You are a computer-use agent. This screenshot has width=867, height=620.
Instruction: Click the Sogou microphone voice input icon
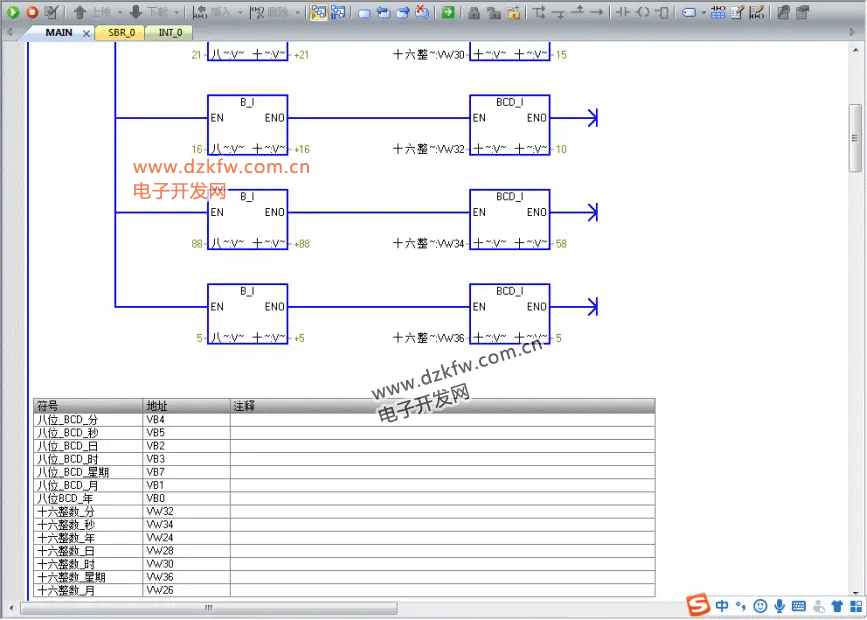[780, 606]
